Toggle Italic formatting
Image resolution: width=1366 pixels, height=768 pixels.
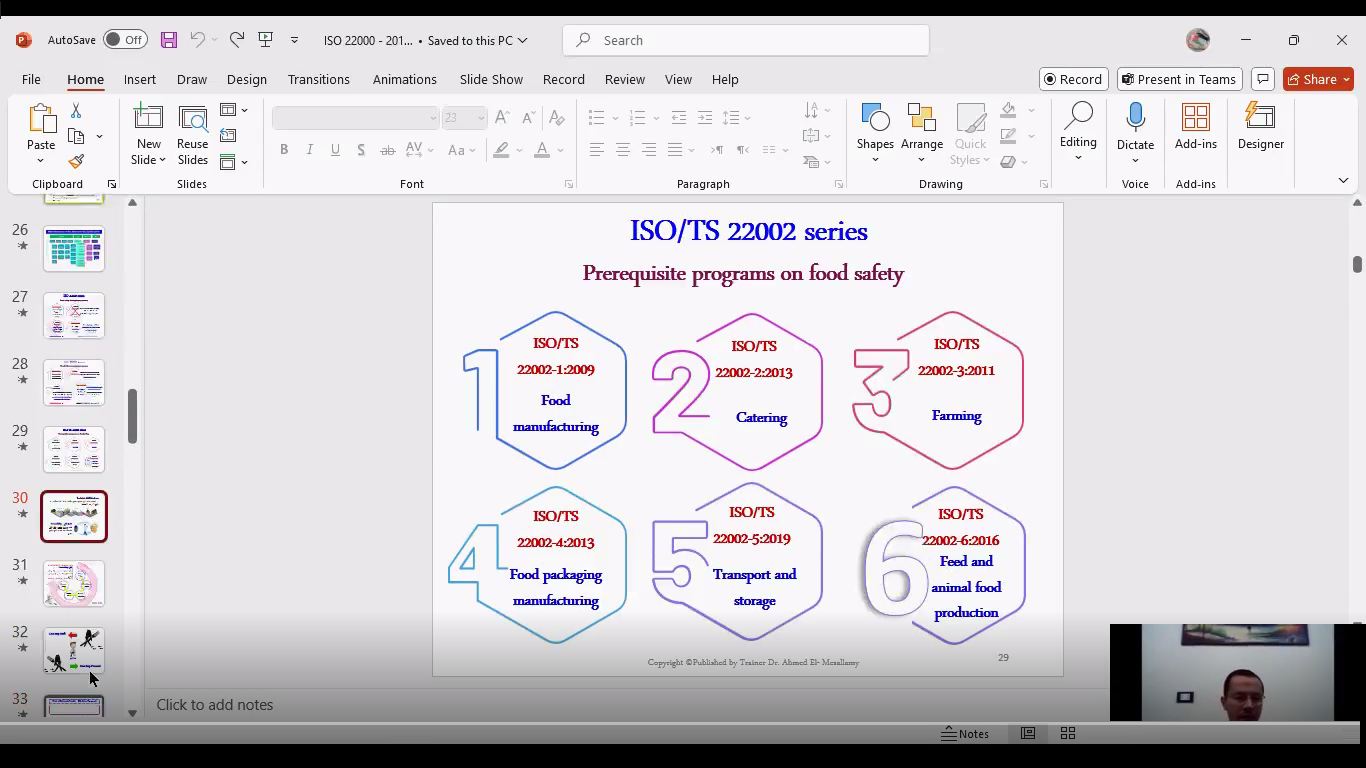pos(310,150)
